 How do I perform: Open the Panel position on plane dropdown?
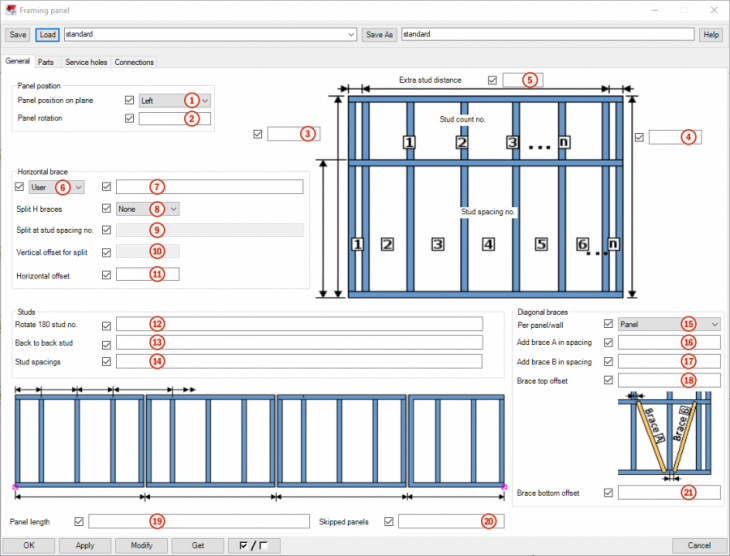175,101
